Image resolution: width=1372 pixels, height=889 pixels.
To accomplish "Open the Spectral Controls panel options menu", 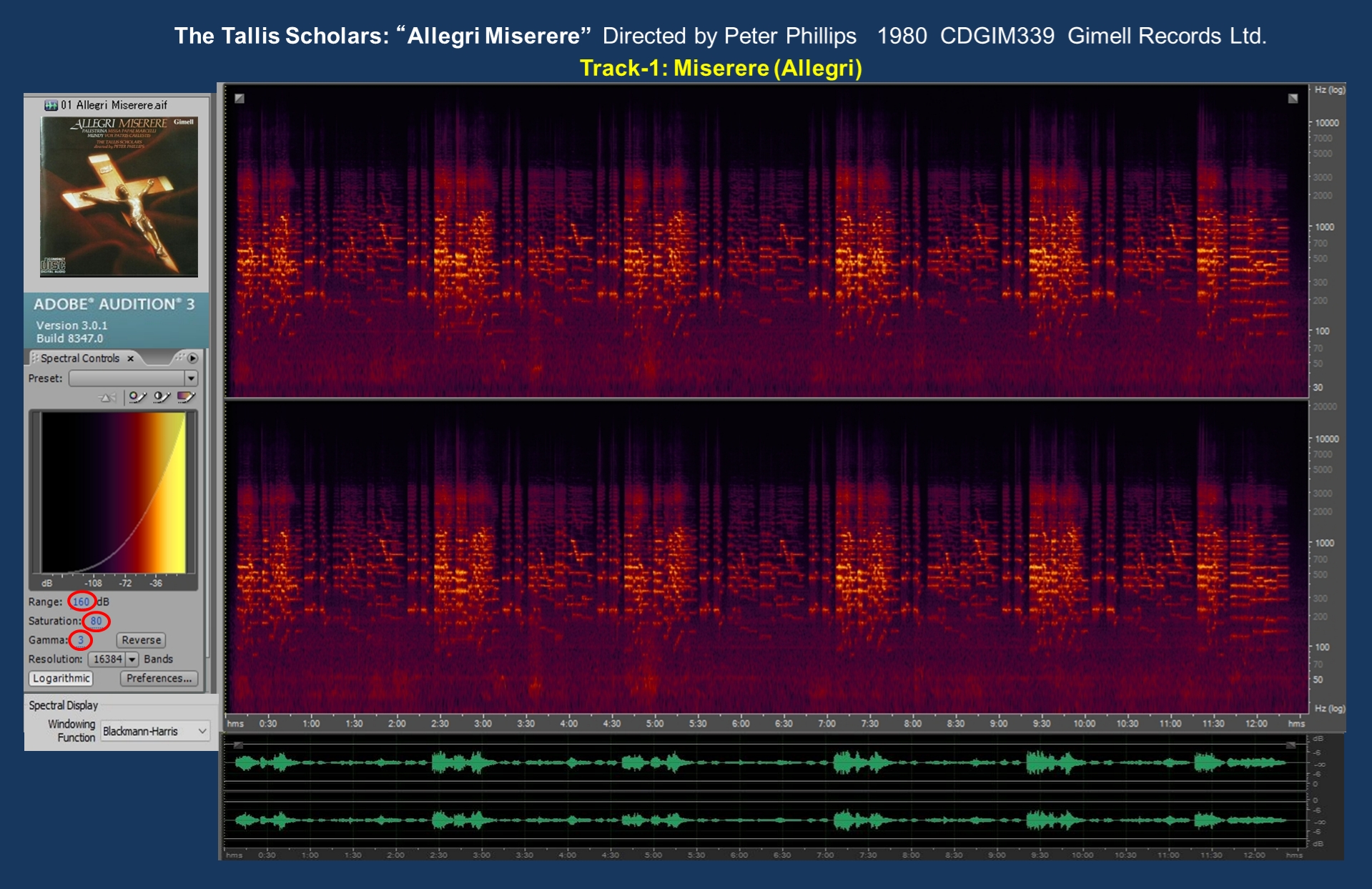I will pyautogui.click(x=192, y=358).
